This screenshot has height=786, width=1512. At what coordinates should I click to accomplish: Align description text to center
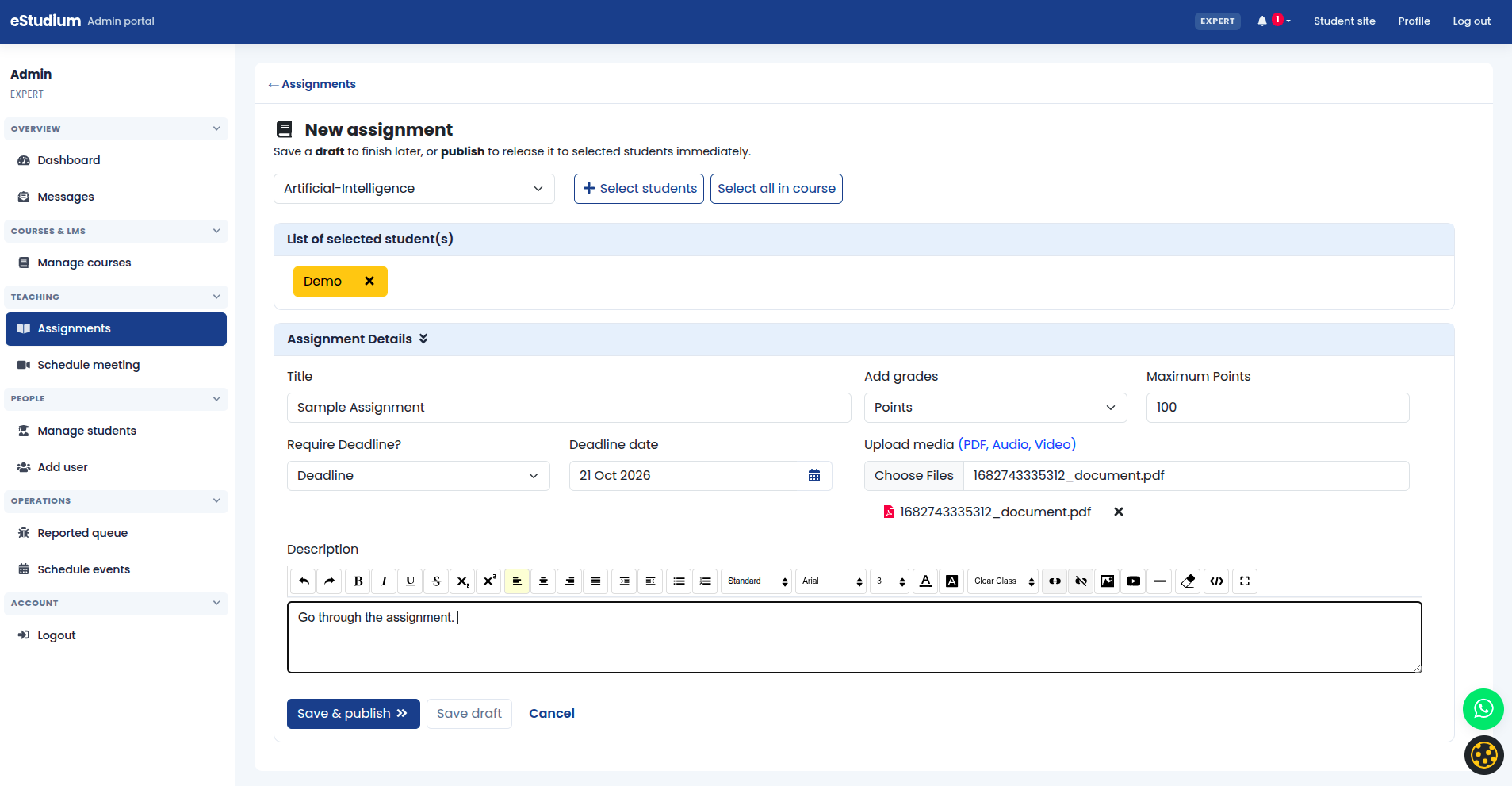543,581
